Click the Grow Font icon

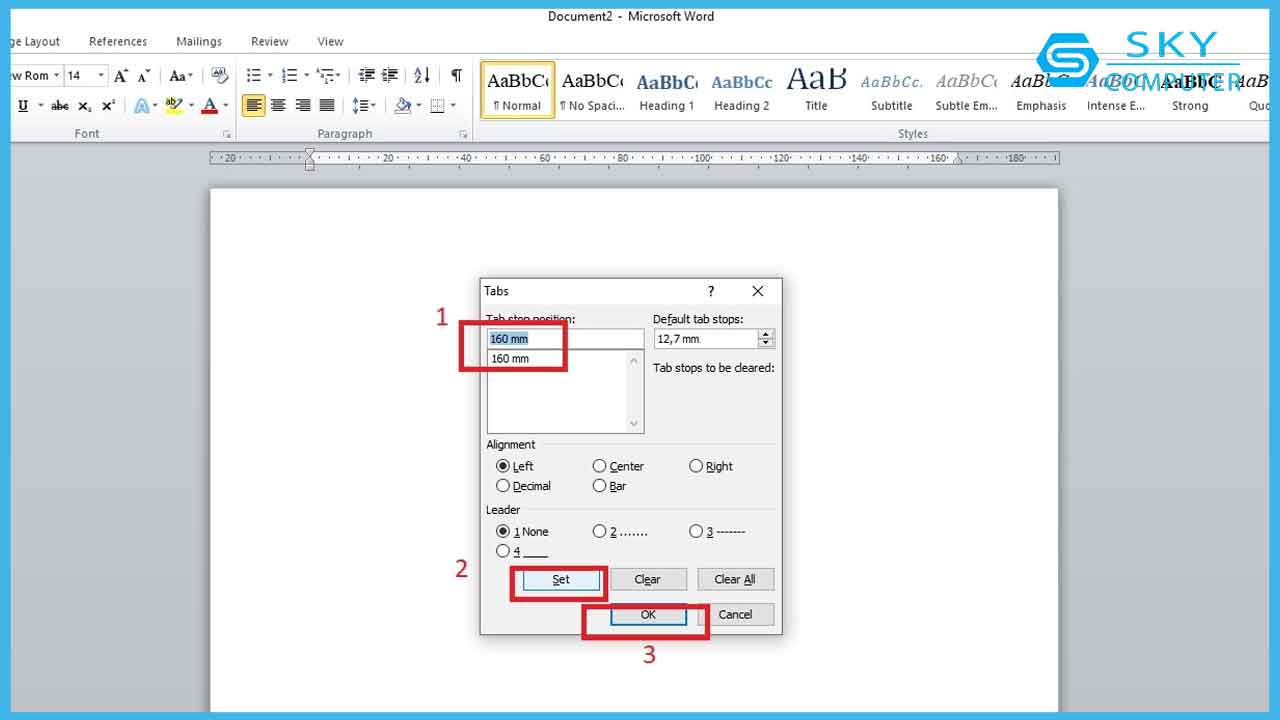click(121, 75)
